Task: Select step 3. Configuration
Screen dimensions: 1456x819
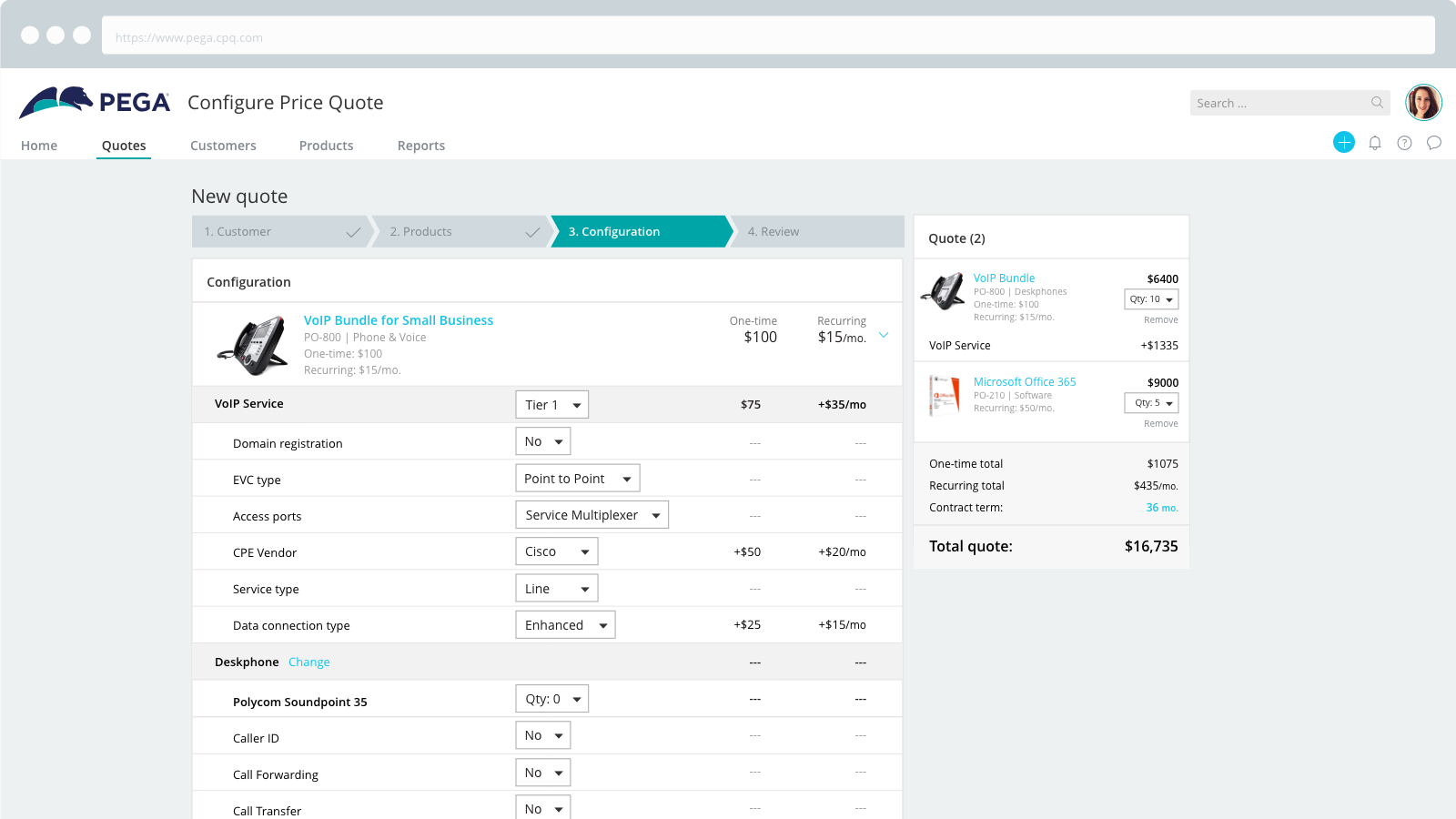Action: click(641, 232)
